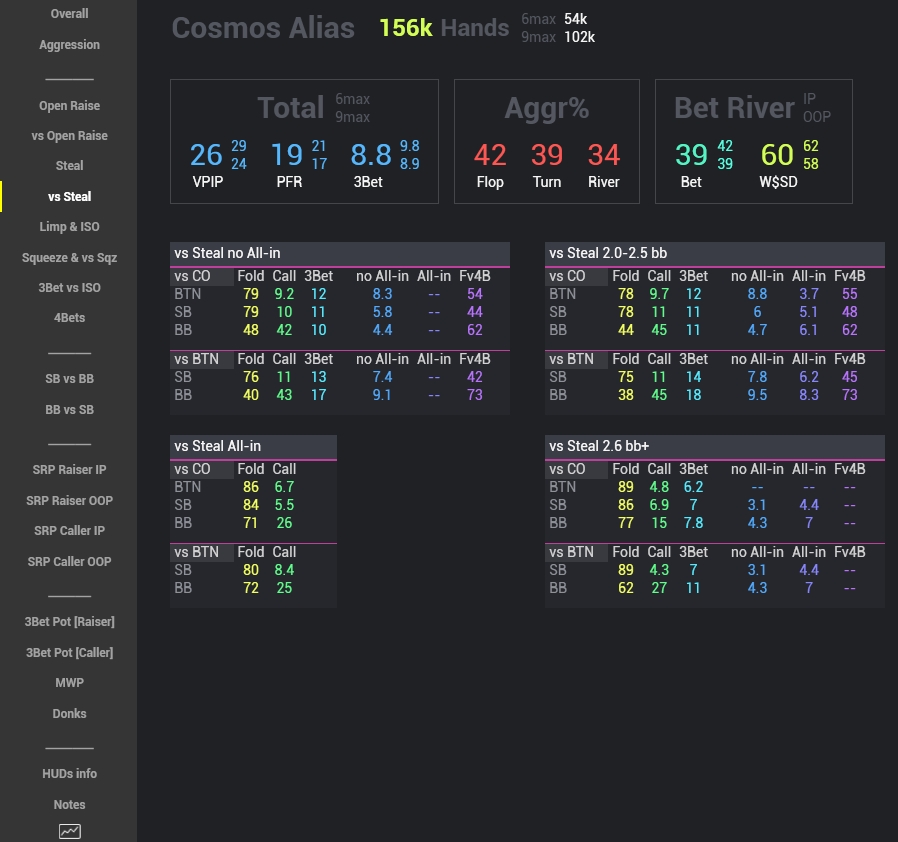
Task: Open the HUDs info page
Action: [x=69, y=774]
